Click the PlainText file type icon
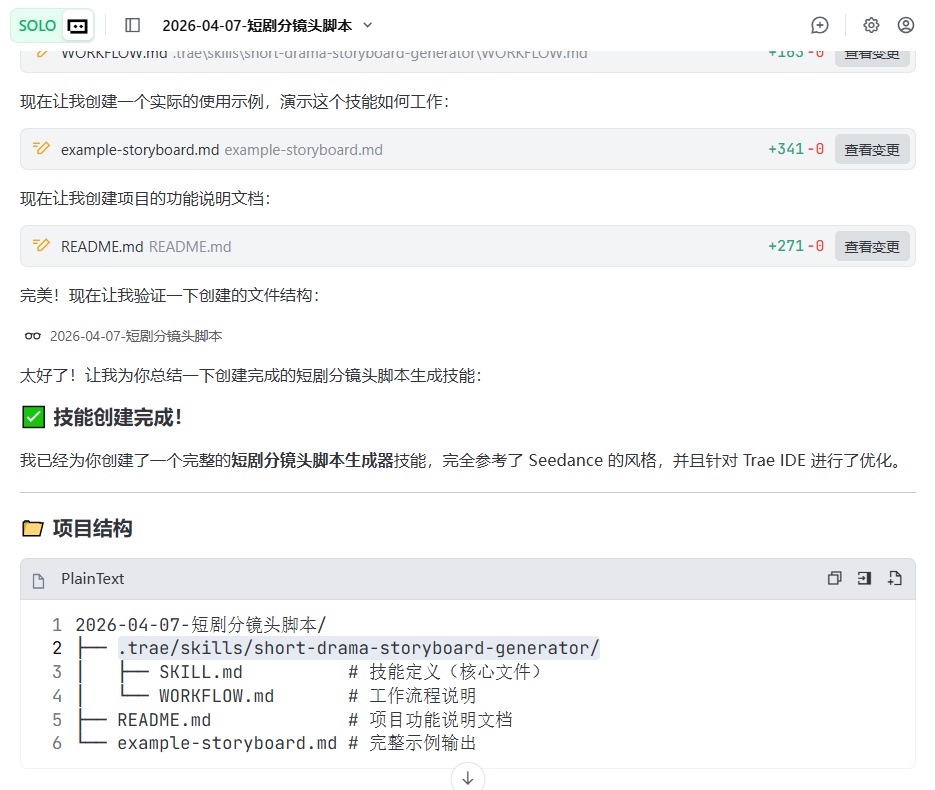Viewport: 935px width, 790px height. coord(39,580)
